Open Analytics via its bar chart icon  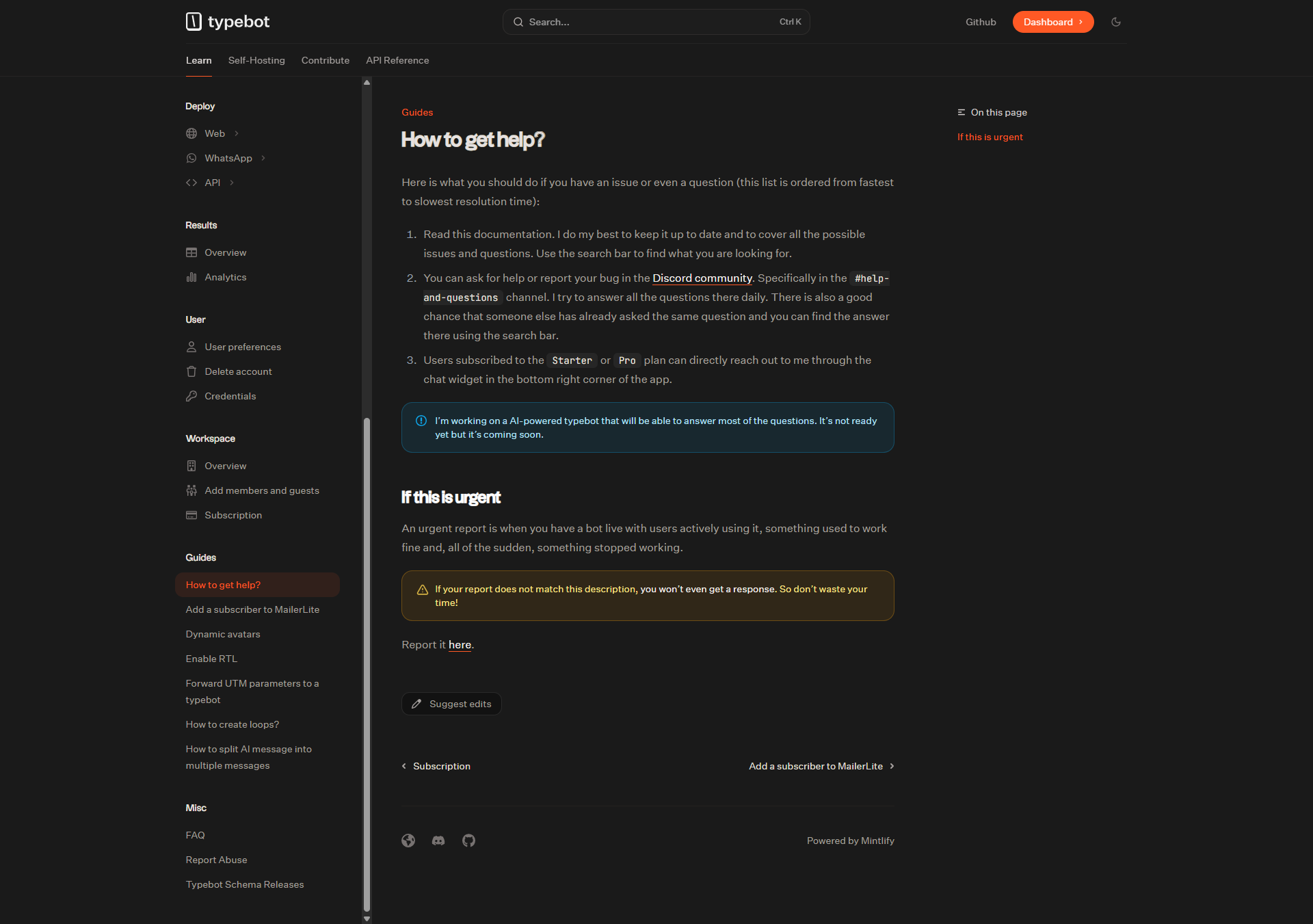[x=191, y=277]
